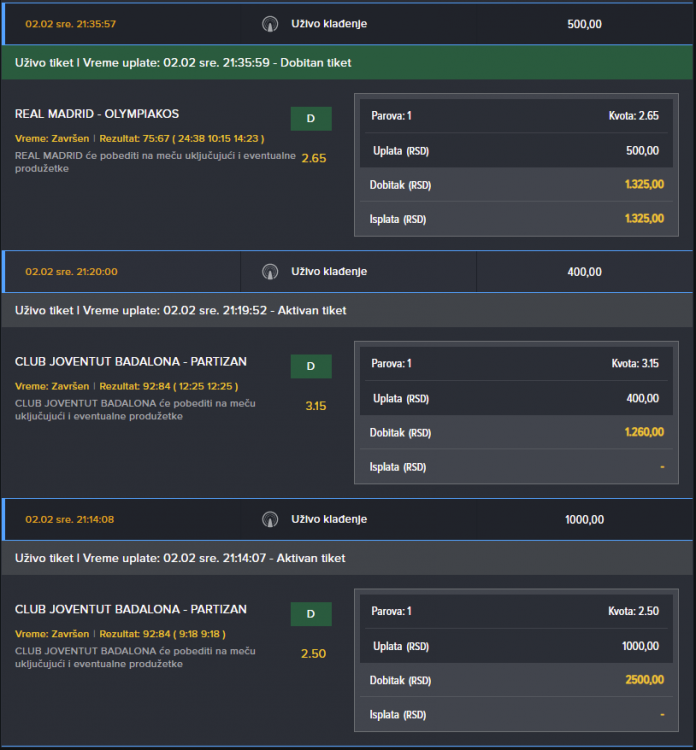
Task: Click the live betting icon on the 21:14:08 ticket
Action: pos(269,519)
